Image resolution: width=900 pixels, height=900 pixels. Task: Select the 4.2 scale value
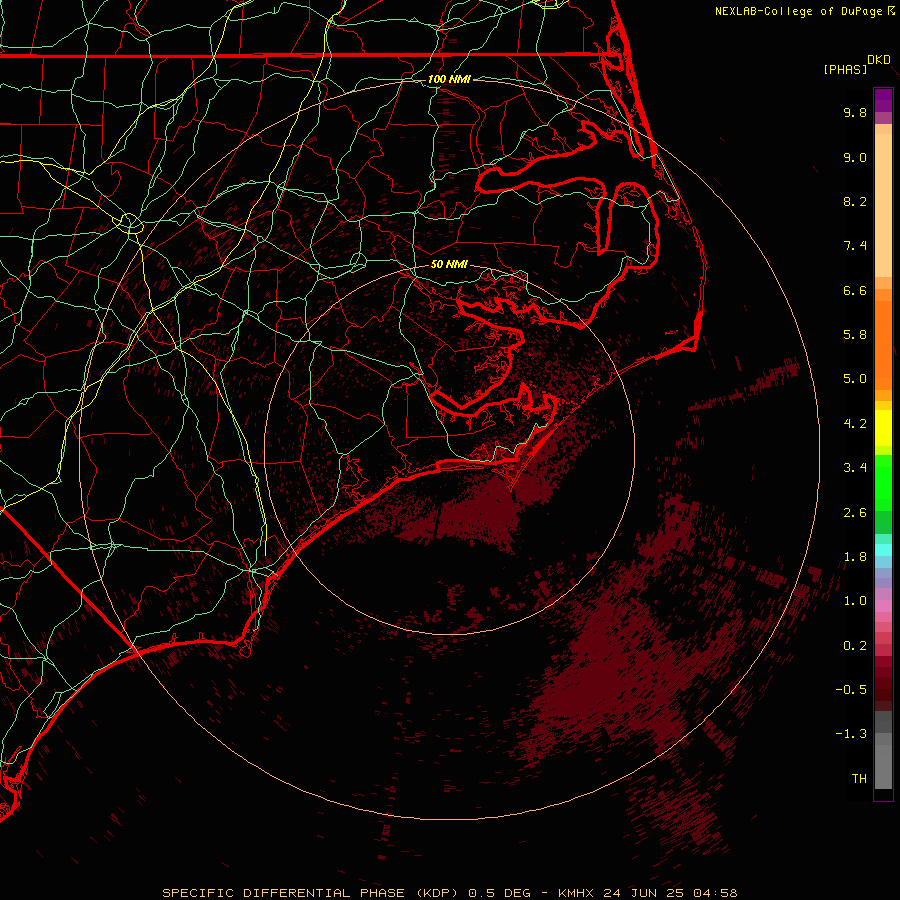(x=855, y=424)
